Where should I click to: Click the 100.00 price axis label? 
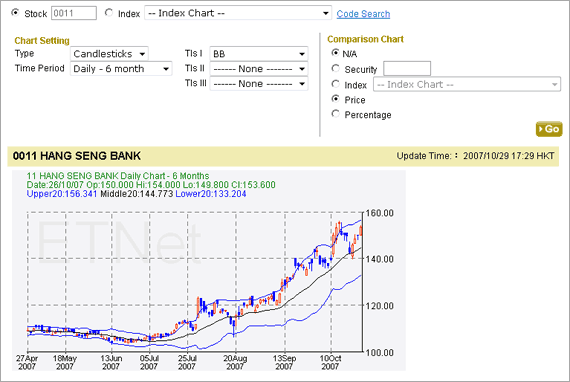[x=380, y=353]
